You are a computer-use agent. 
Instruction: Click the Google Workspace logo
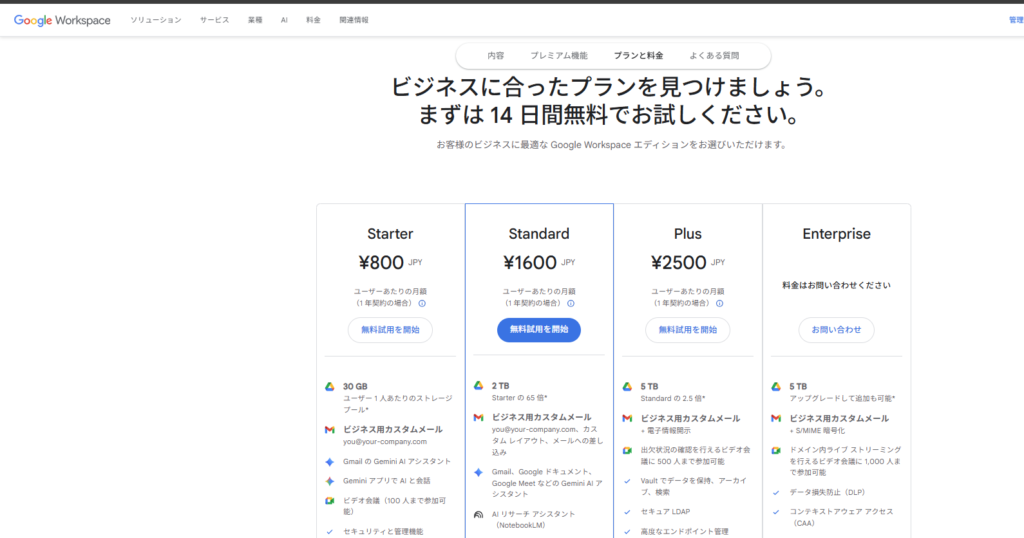[62, 20]
